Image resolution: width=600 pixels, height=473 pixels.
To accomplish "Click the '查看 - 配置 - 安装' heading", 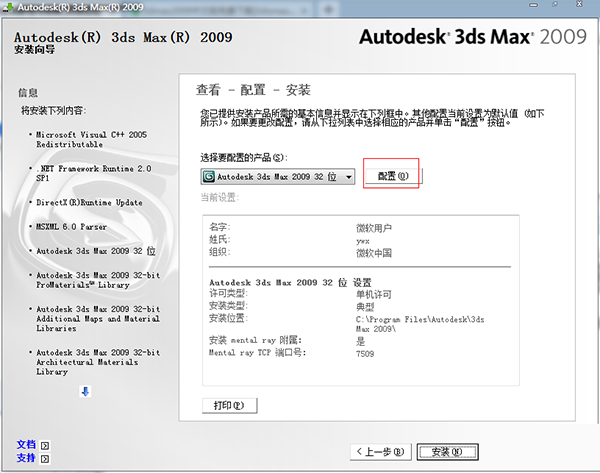I will point(253,90).
